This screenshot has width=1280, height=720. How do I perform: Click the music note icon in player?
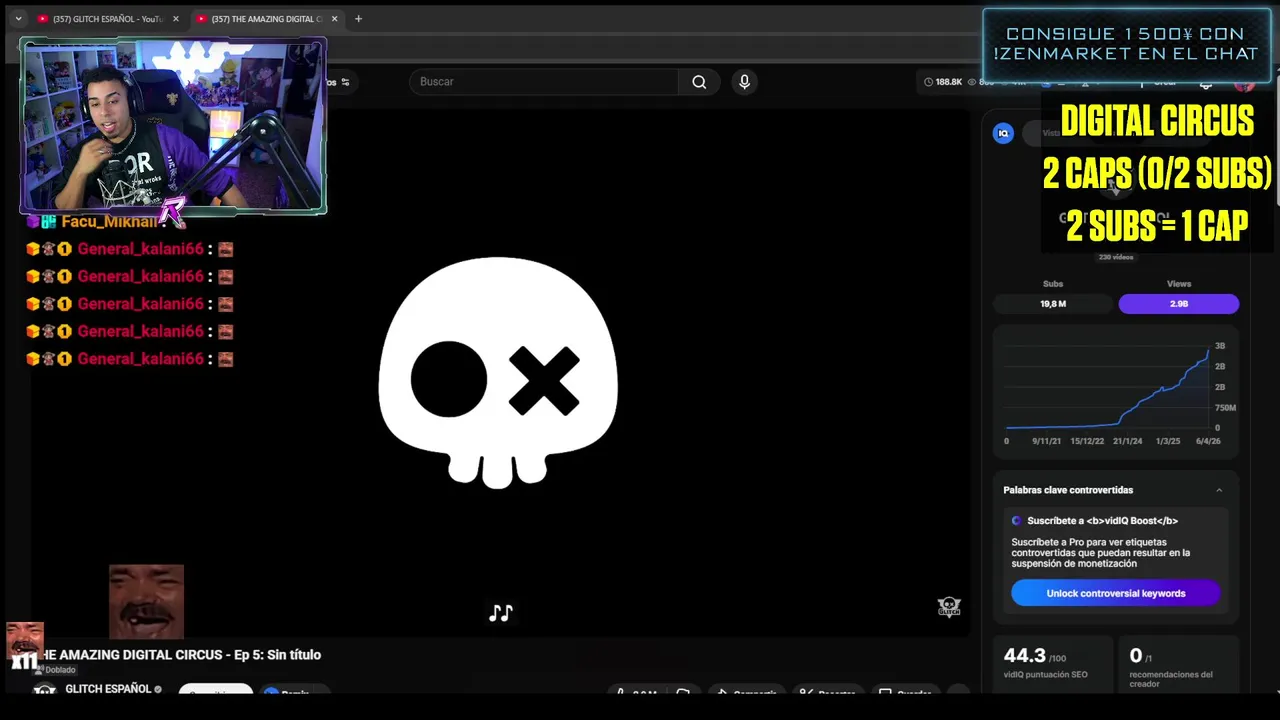coord(500,613)
